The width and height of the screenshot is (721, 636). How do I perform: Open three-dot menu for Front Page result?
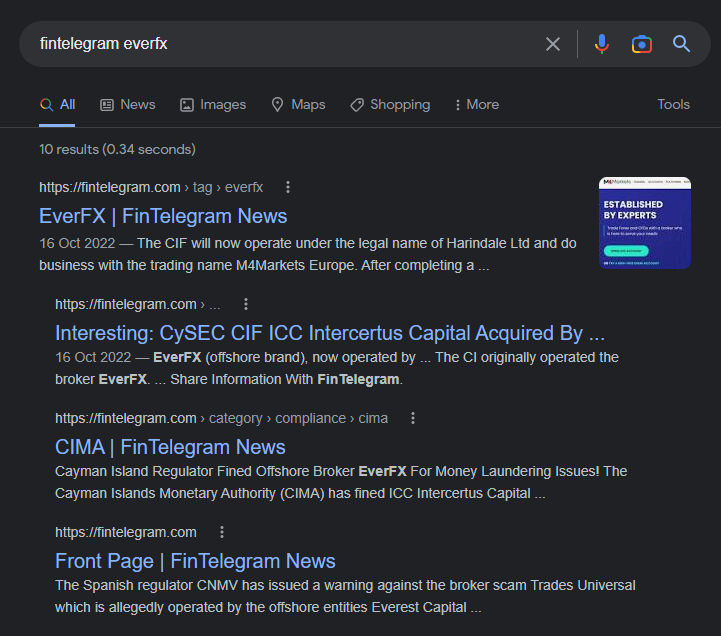point(222,532)
